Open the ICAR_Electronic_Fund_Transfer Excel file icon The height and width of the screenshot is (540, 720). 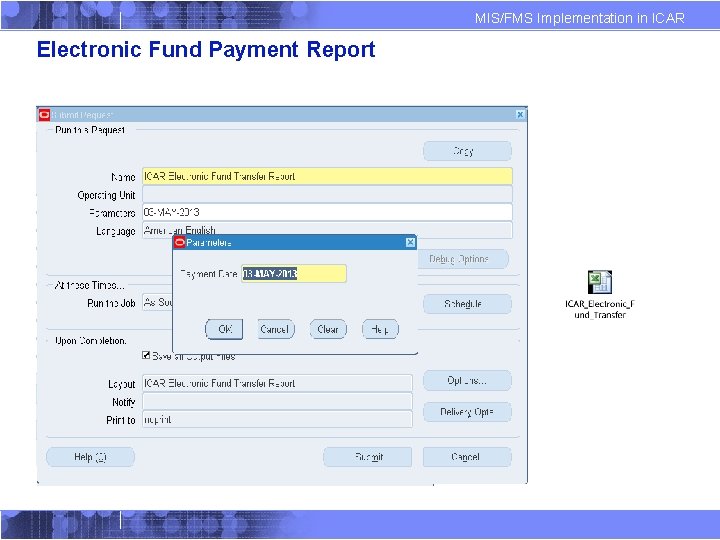pos(600,282)
